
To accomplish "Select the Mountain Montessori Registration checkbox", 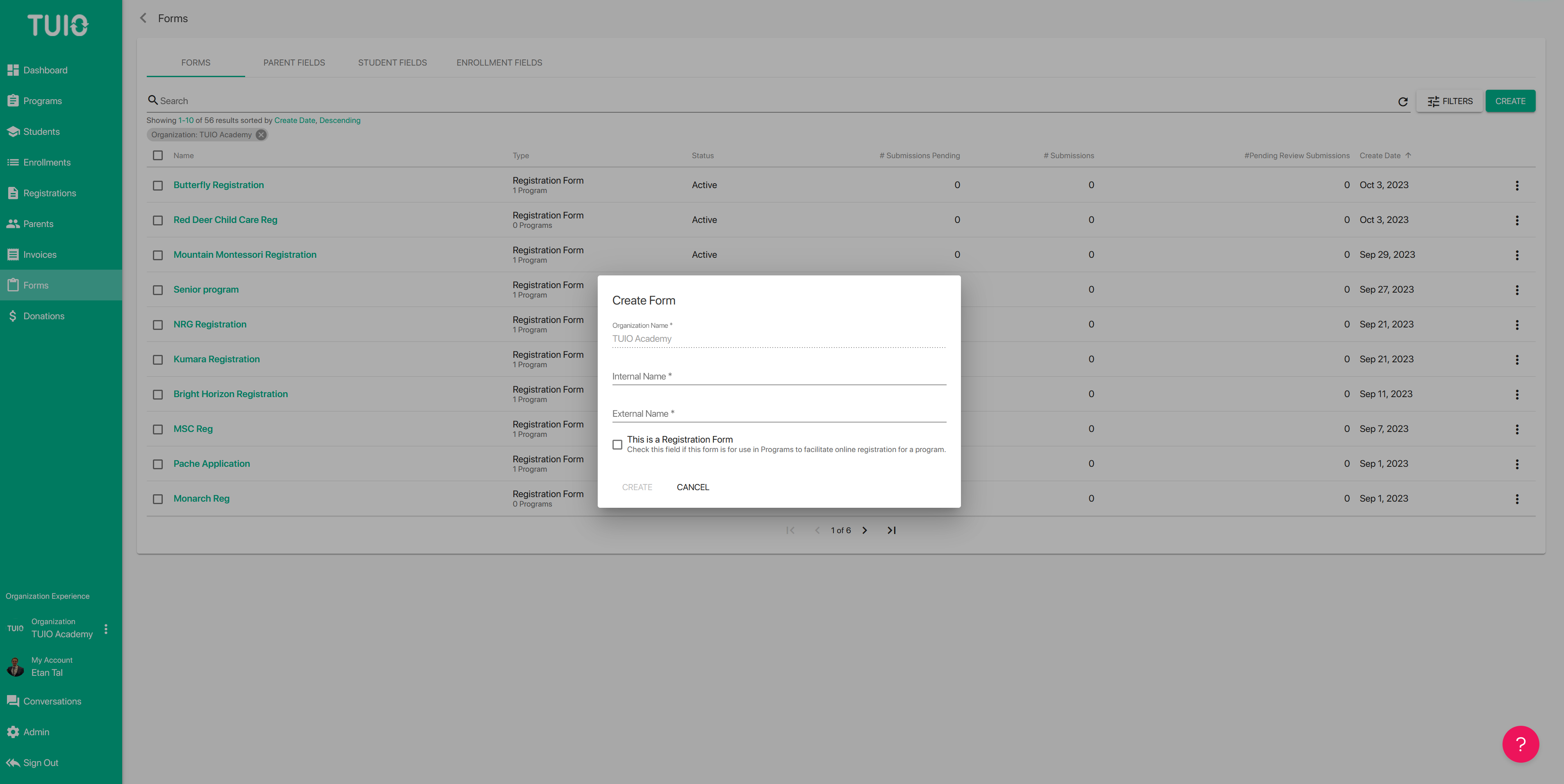I will click(158, 255).
